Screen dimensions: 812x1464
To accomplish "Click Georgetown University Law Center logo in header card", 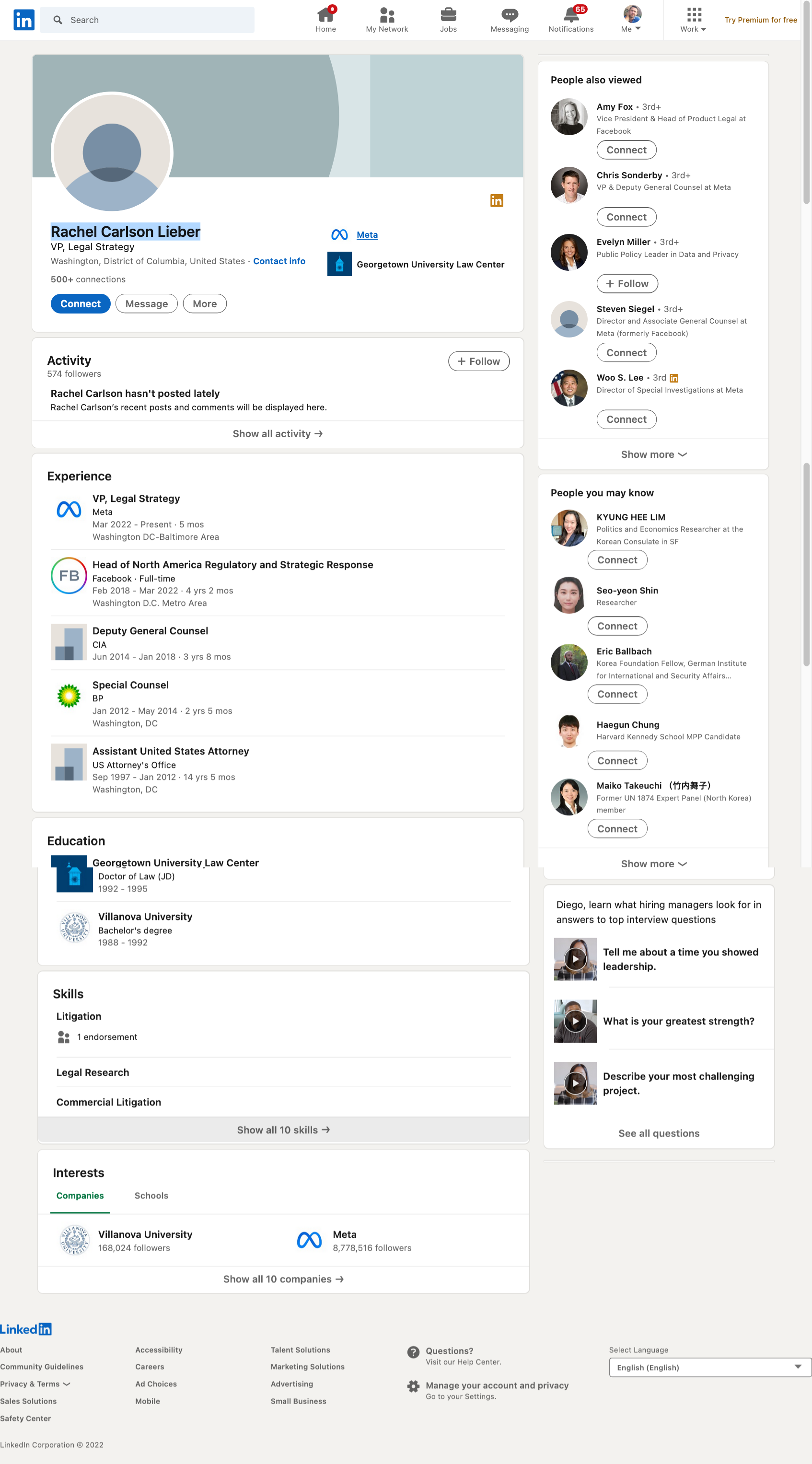I will [339, 264].
